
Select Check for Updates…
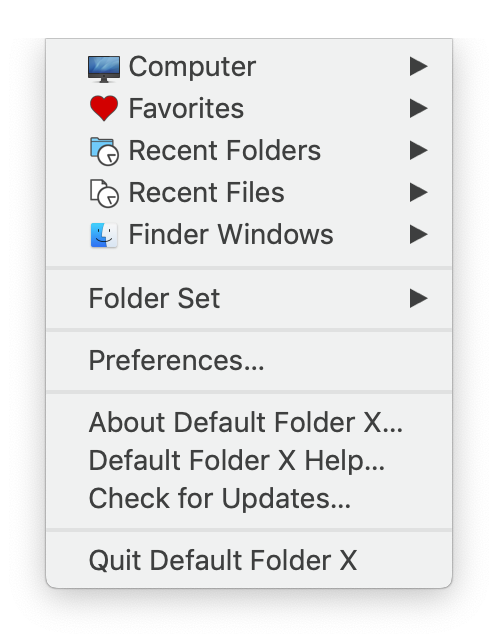point(220,498)
